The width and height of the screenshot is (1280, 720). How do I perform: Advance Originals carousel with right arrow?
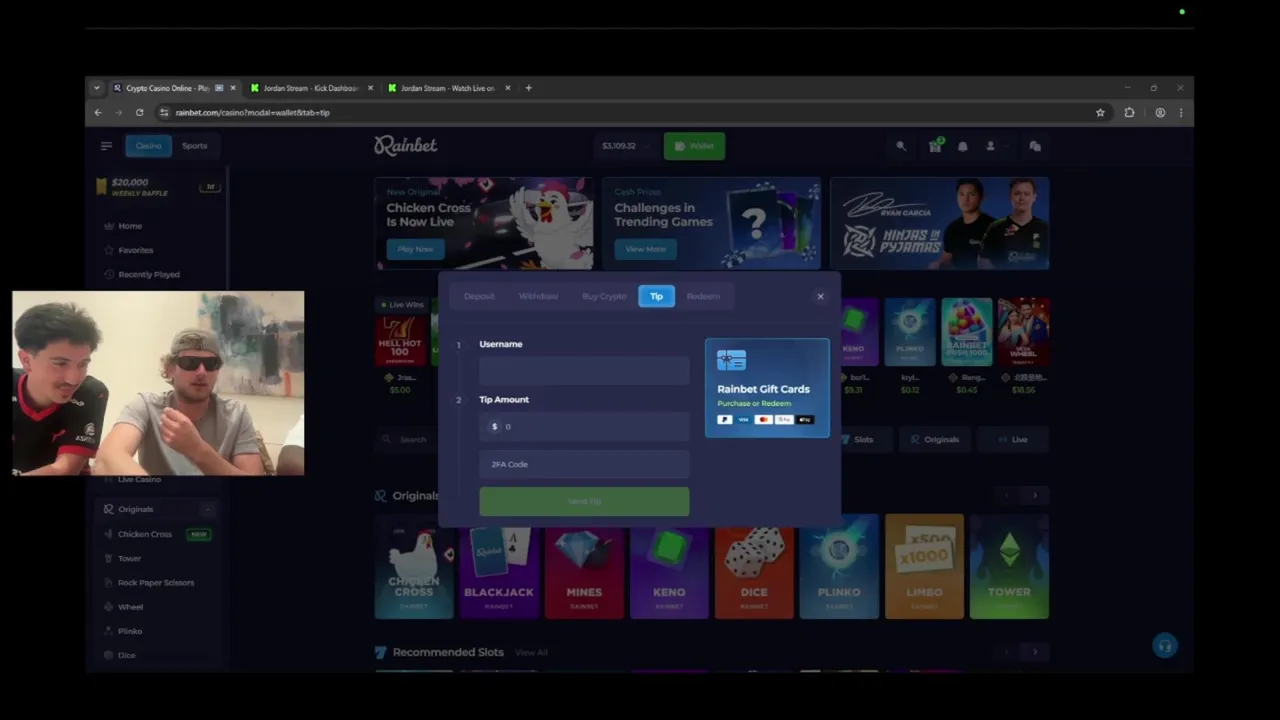point(1035,496)
